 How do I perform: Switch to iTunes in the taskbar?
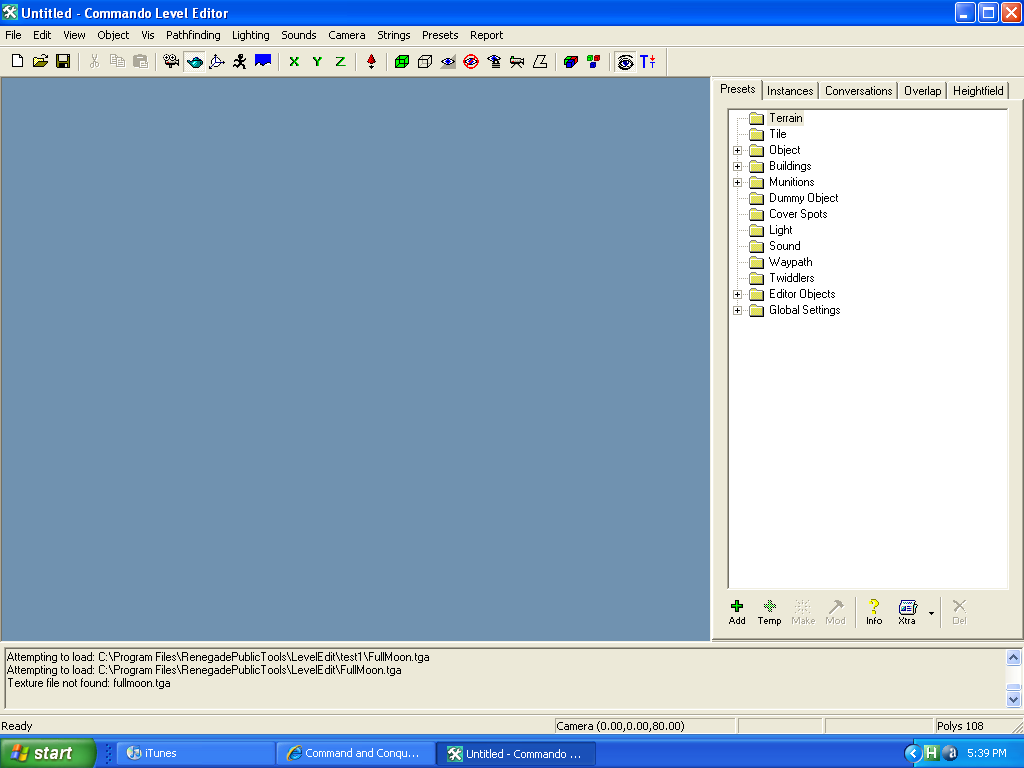pos(195,753)
